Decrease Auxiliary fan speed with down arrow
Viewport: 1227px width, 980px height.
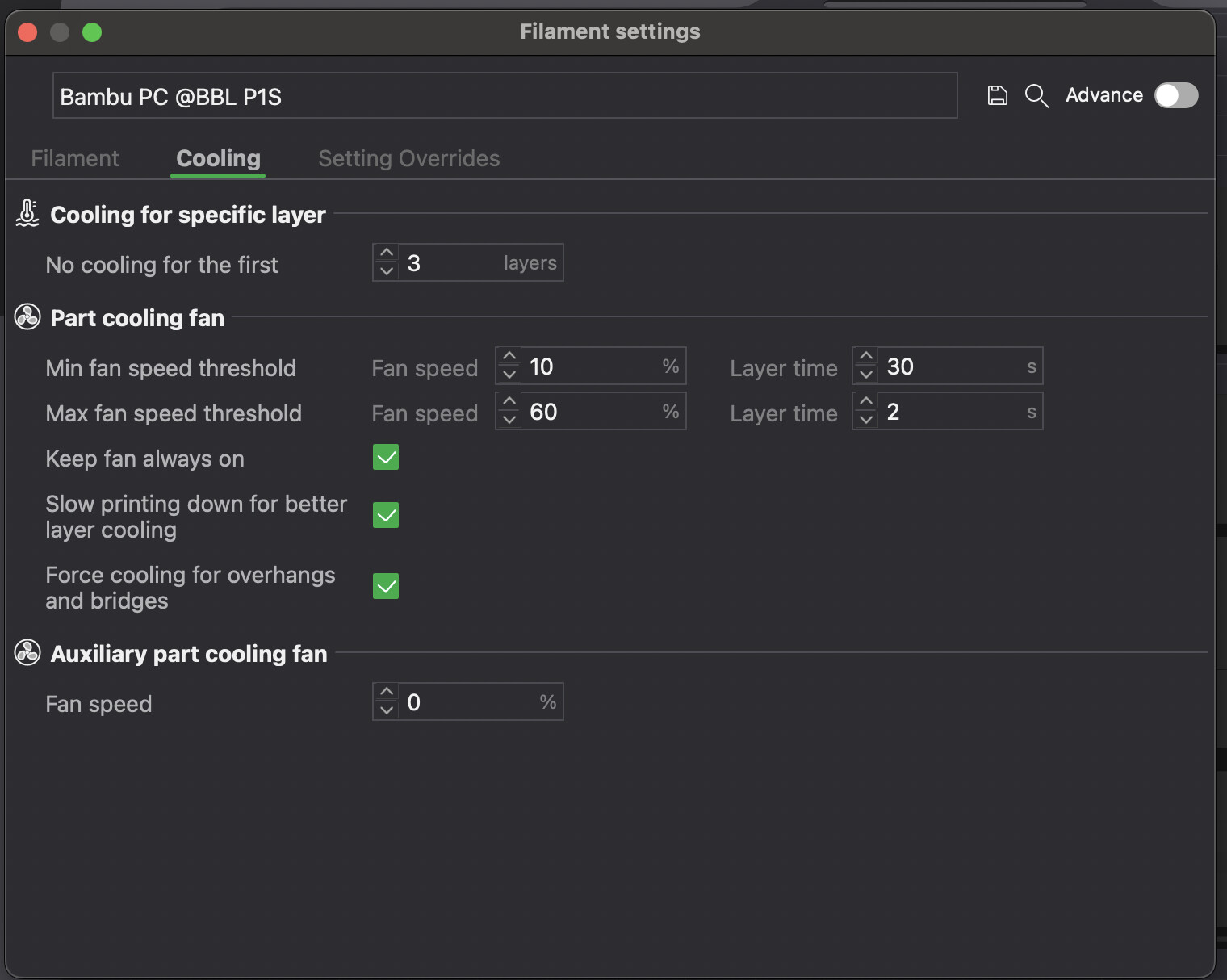pyautogui.click(x=387, y=711)
